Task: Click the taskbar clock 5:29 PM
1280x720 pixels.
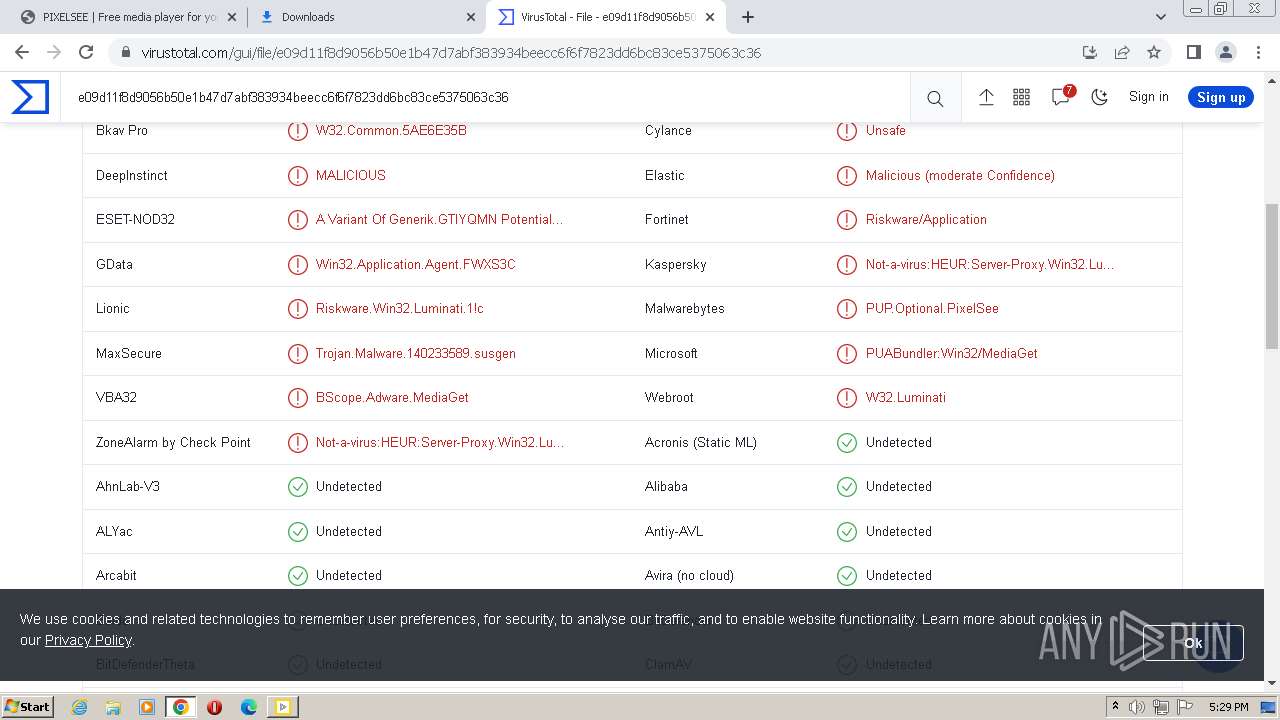Action: 1228,707
